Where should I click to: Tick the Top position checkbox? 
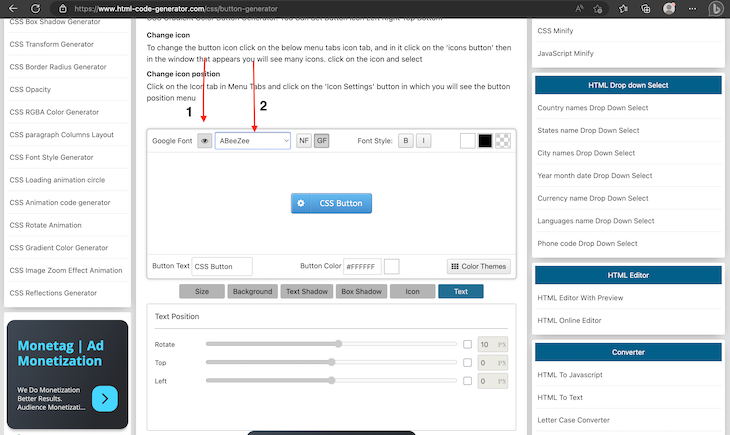click(467, 362)
